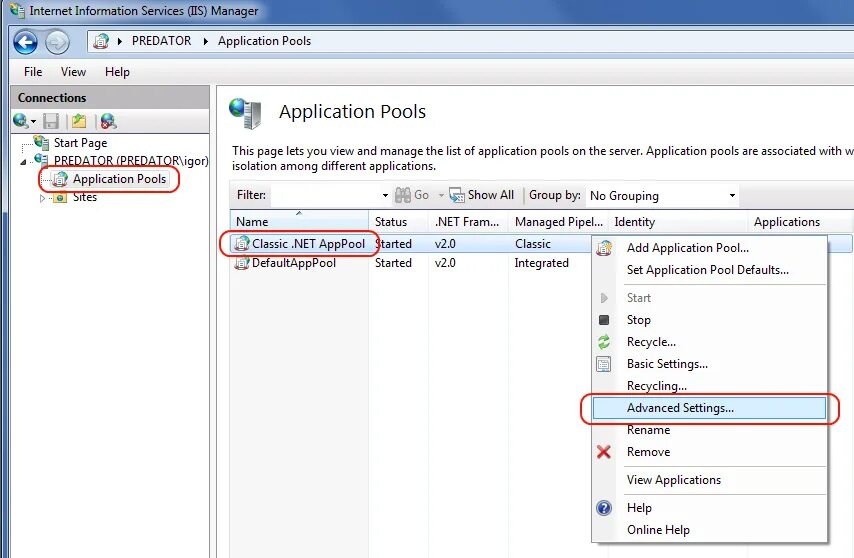Select Start Page in Connections tree

click(x=80, y=143)
